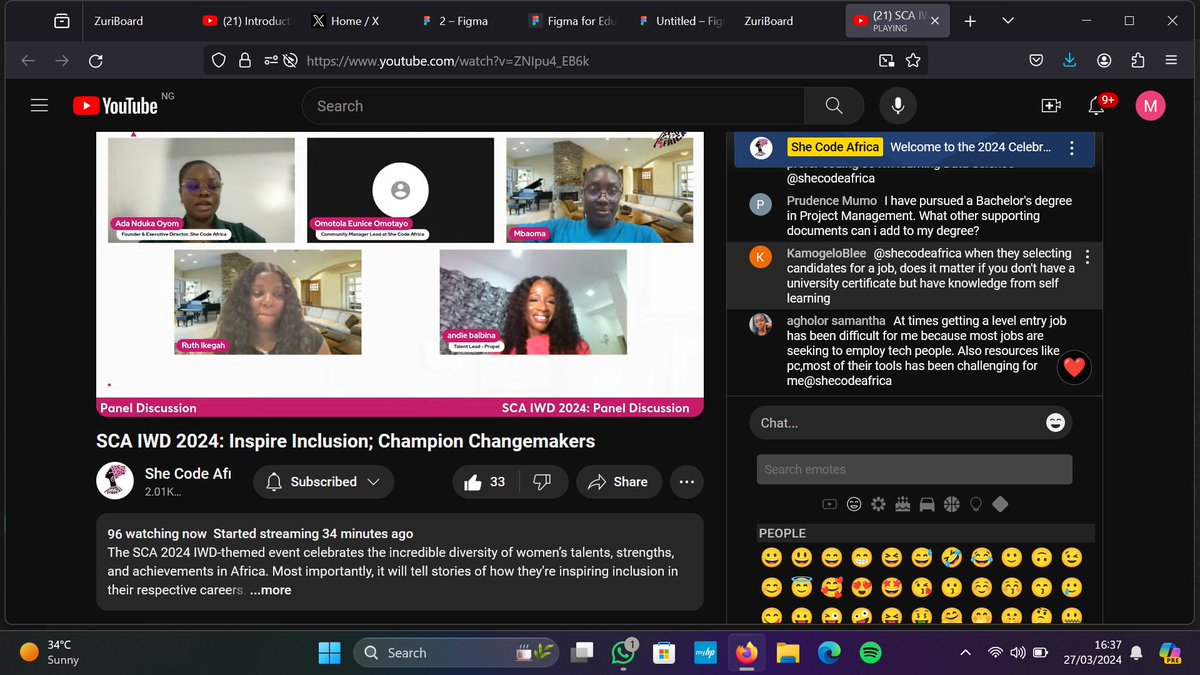Bookmark this page with the star
The image size is (1200, 675).
[x=913, y=61]
